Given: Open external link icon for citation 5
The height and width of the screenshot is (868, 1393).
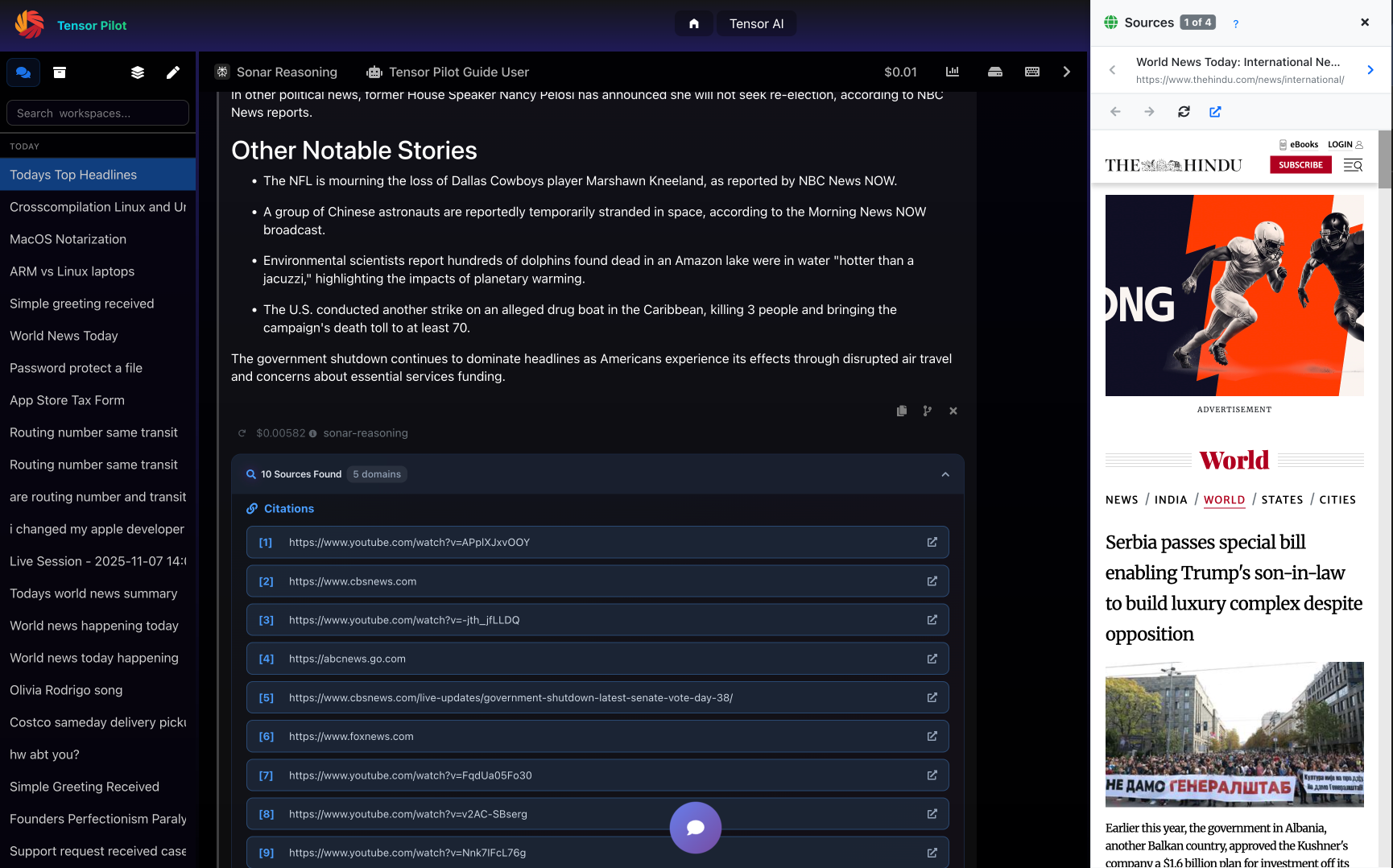Looking at the screenshot, I should (x=932, y=697).
